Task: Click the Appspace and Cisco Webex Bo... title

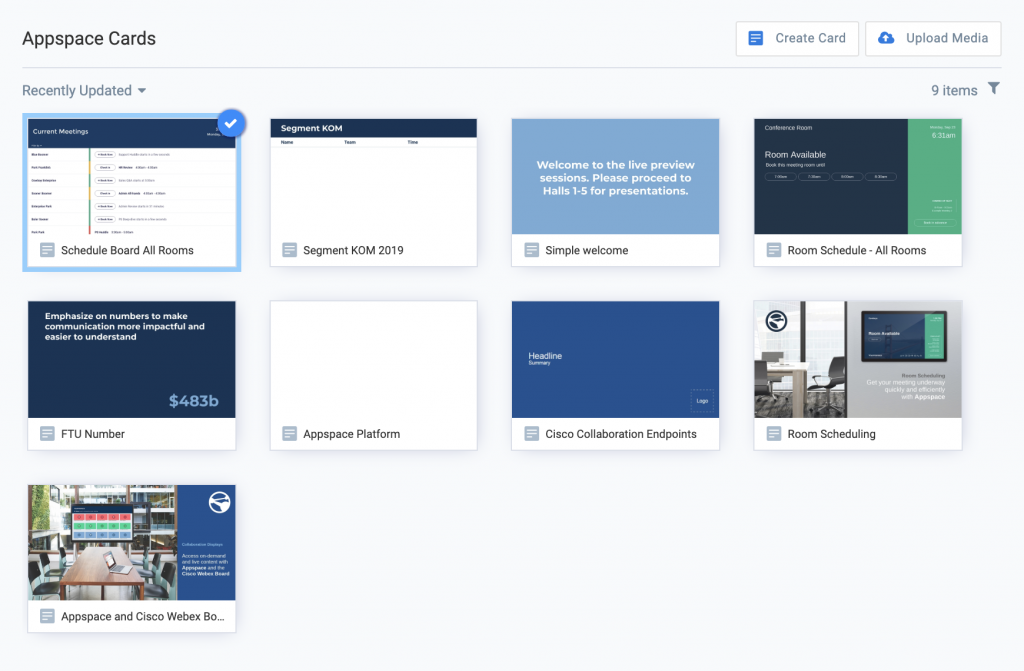Action: point(142,616)
